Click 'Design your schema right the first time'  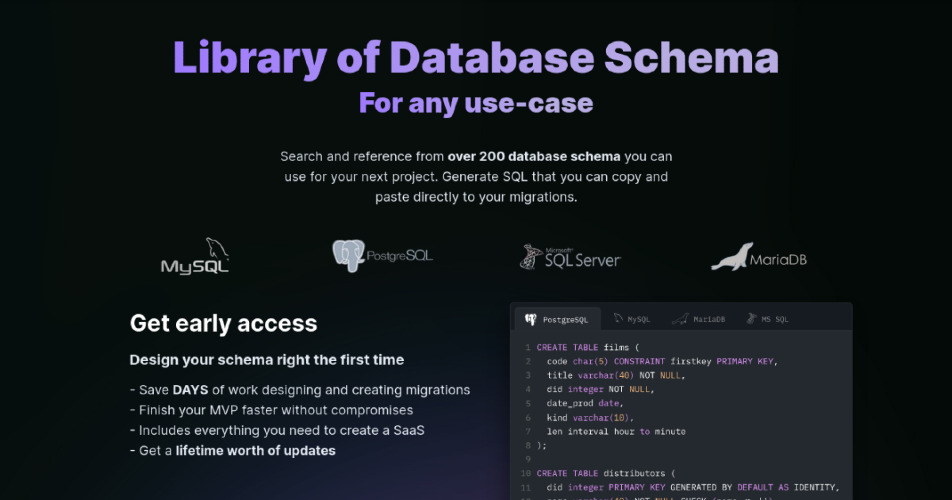(x=267, y=360)
